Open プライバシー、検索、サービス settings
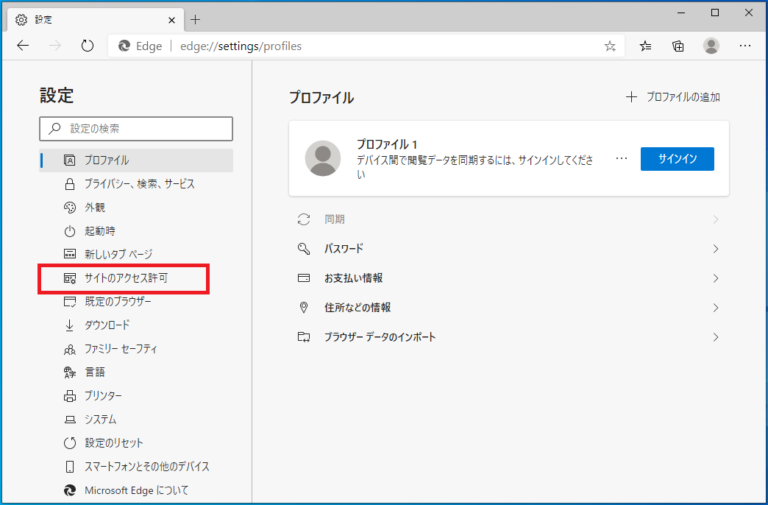The image size is (768, 505). (x=136, y=184)
